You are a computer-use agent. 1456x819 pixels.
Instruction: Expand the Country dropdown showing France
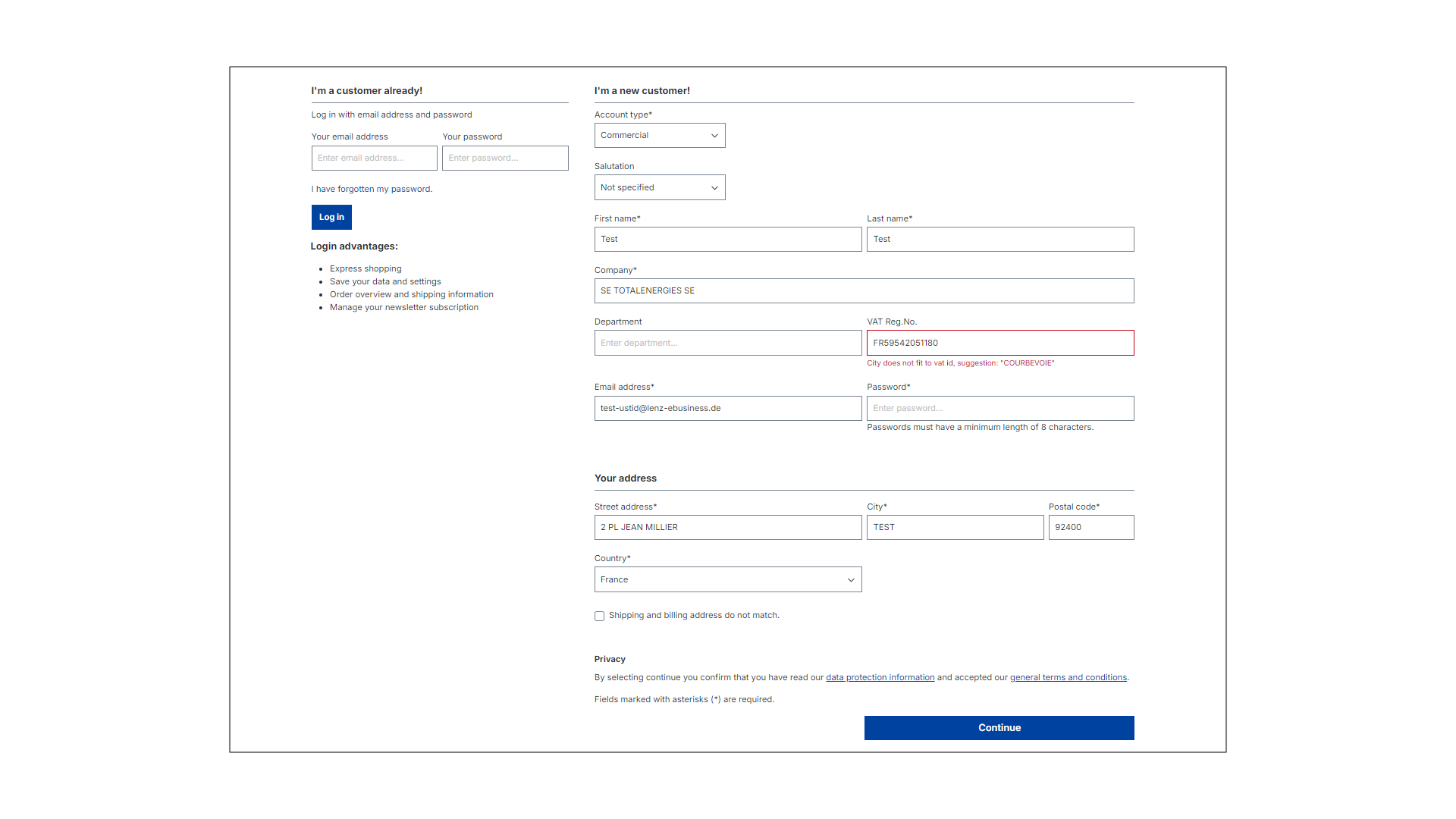[728, 579]
